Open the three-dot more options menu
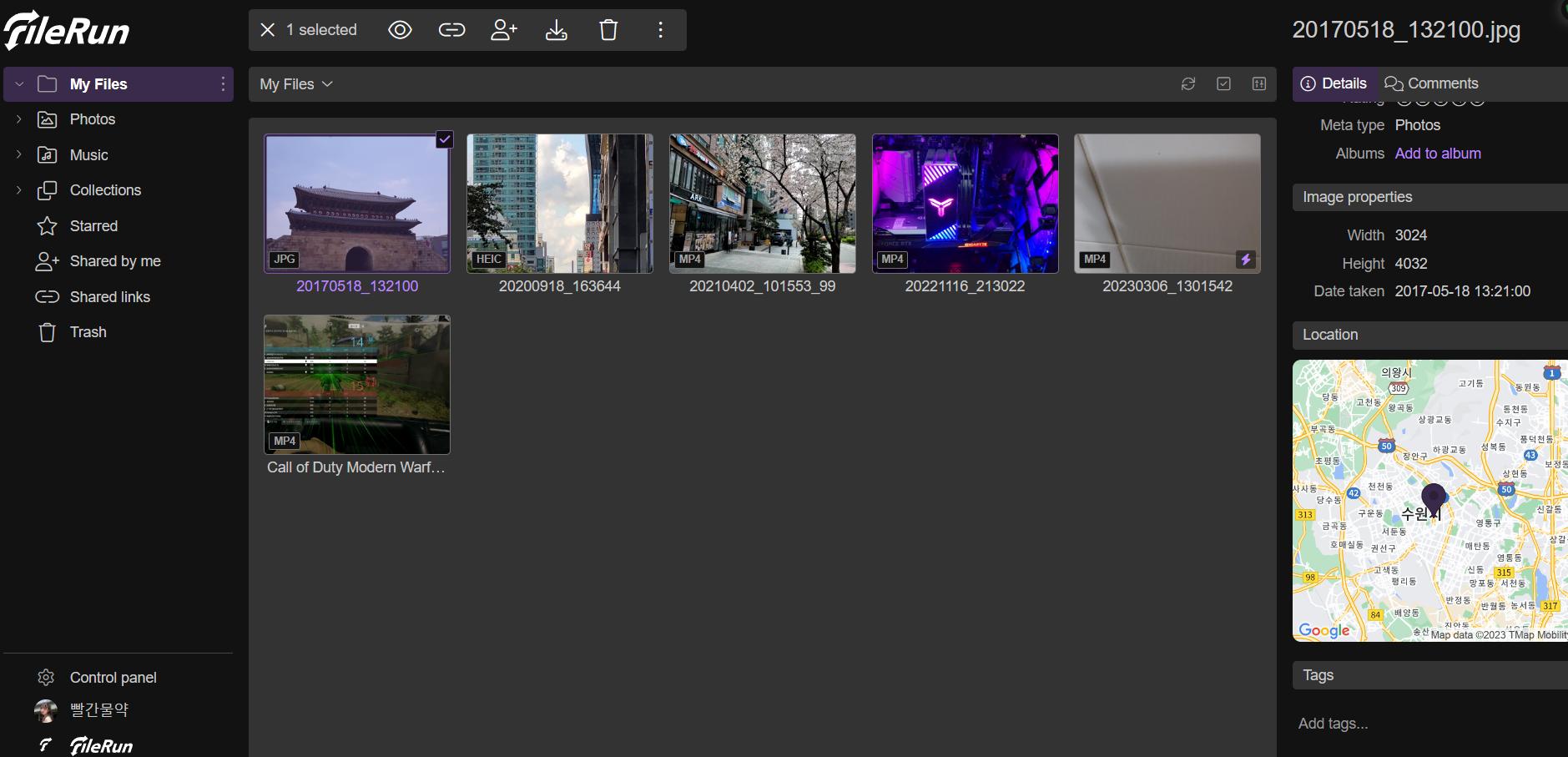Image resolution: width=1568 pixels, height=757 pixels. point(660,30)
